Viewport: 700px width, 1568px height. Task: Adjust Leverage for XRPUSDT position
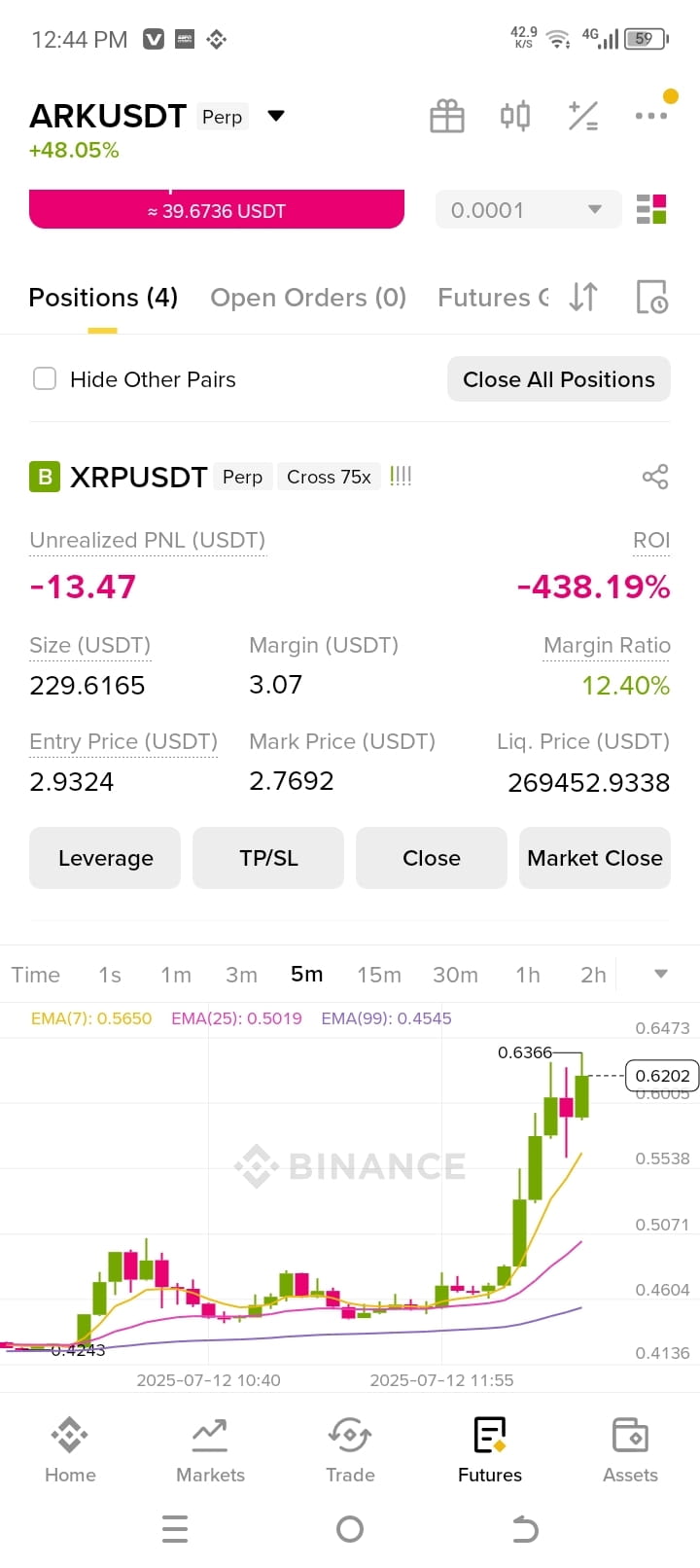pyautogui.click(x=105, y=858)
